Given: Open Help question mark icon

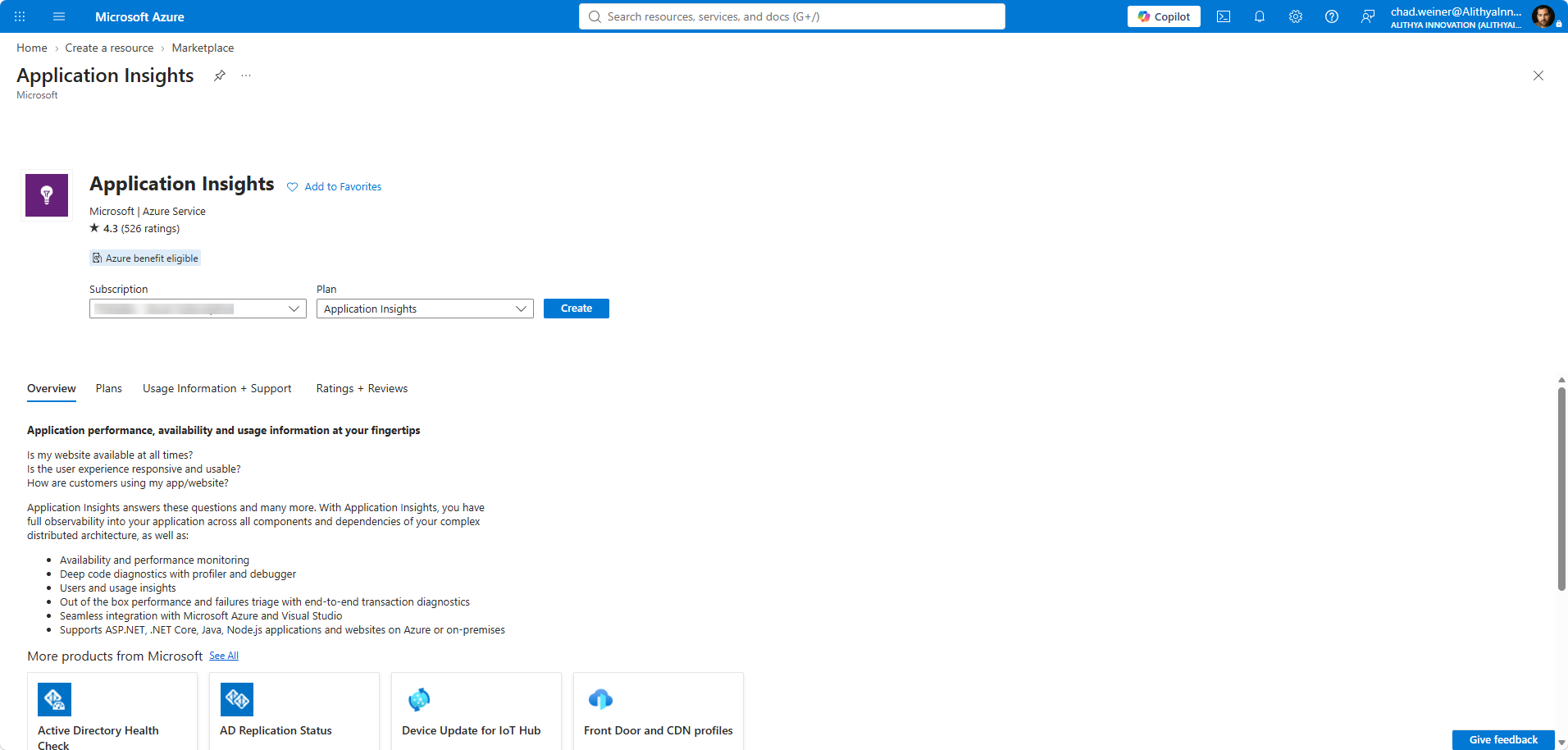Looking at the screenshot, I should (1332, 16).
